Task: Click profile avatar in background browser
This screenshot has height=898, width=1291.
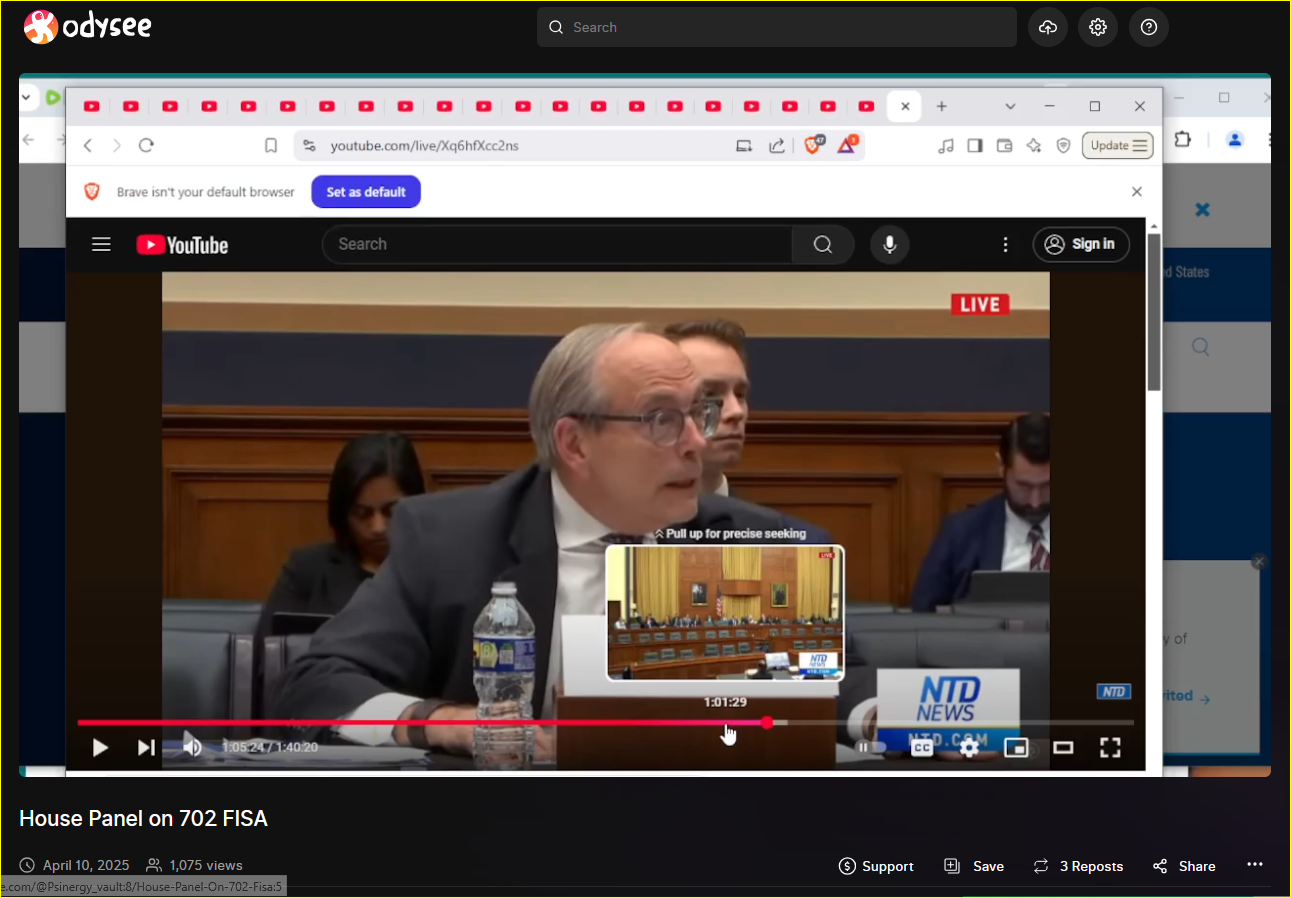Action: (x=1235, y=140)
